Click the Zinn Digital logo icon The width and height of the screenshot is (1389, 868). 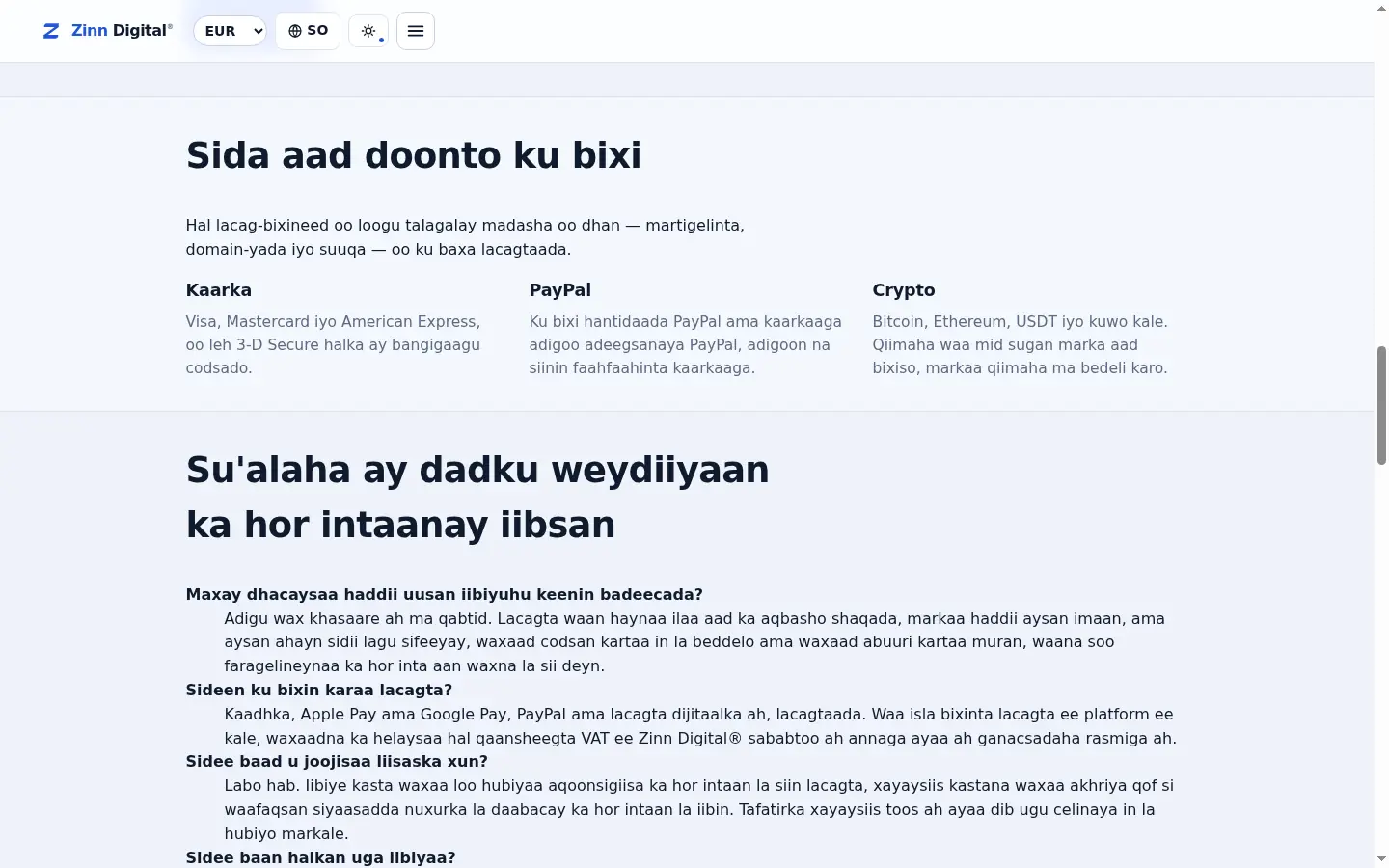[x=51, y=31]
